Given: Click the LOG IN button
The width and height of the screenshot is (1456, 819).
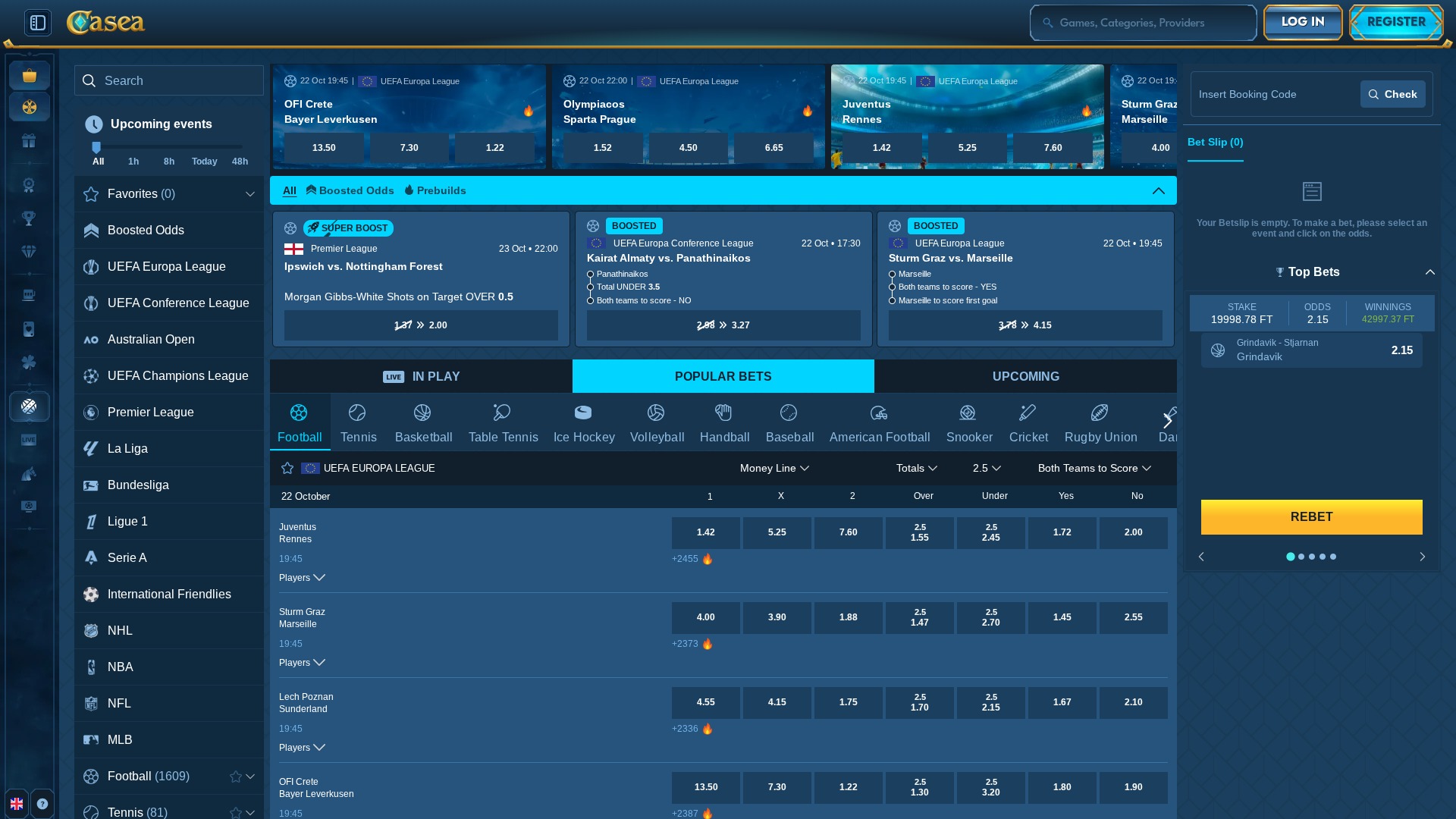Looking at the screenshot, I should [x=1303, y=22].
